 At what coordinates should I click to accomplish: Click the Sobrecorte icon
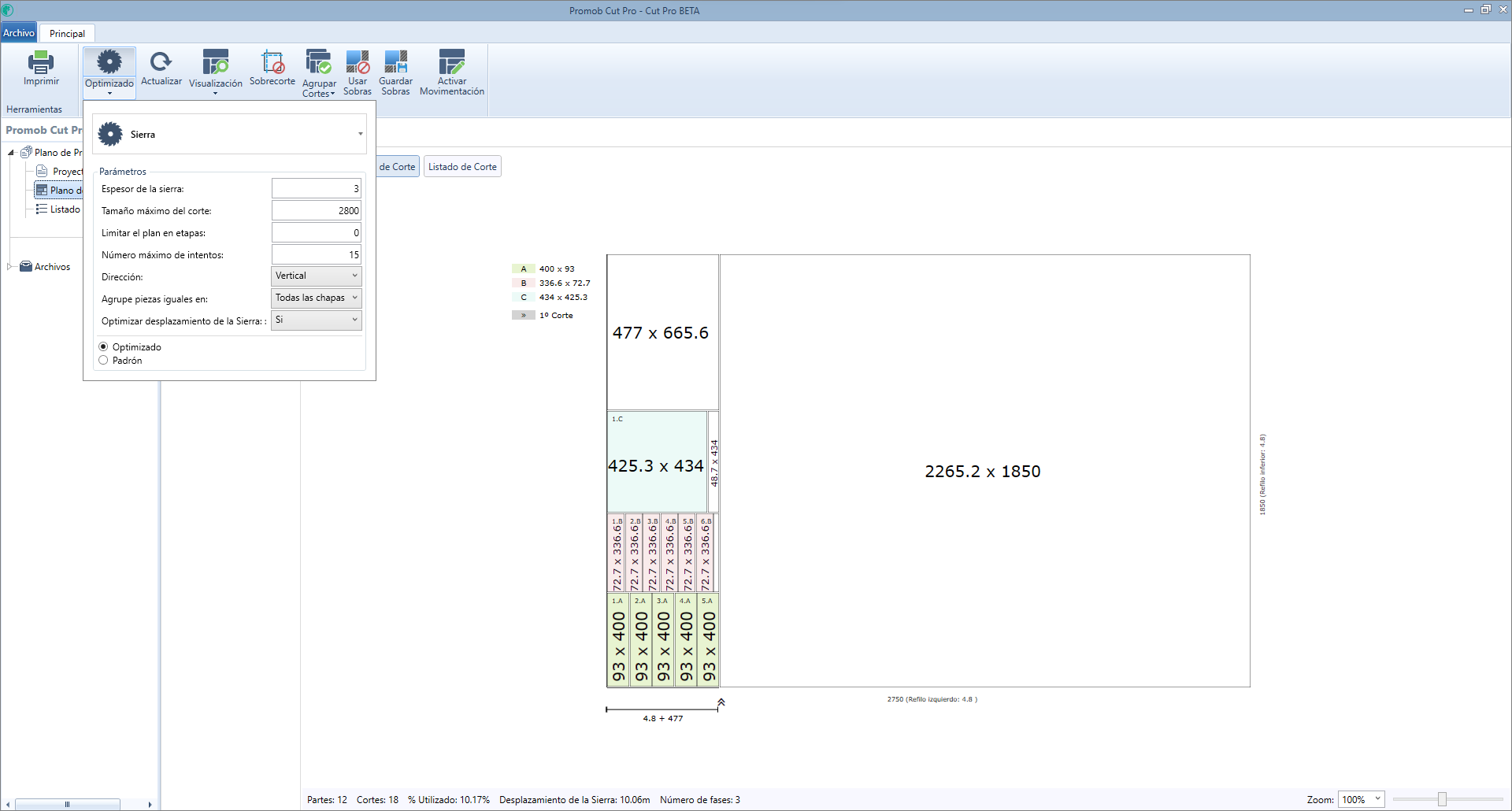(272, 62)
